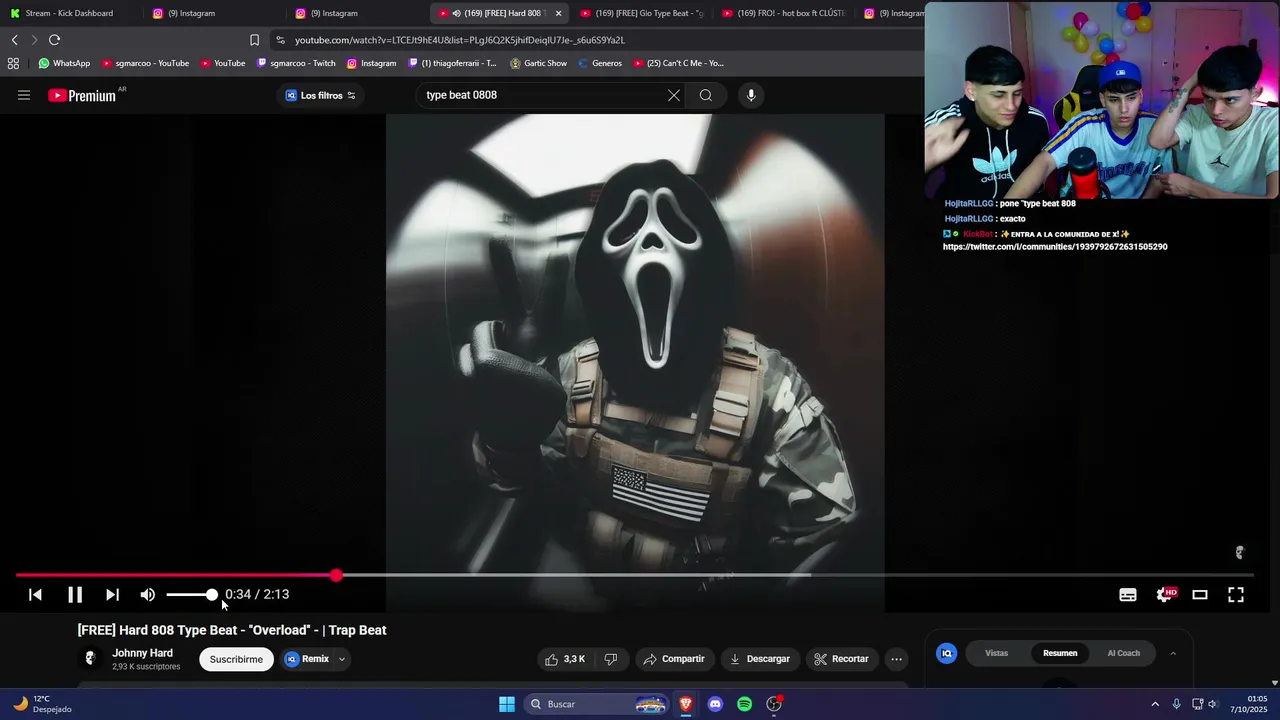Go back in browser history
The height and width of the screenshot is (720, 1280).
tap(15, 40)
